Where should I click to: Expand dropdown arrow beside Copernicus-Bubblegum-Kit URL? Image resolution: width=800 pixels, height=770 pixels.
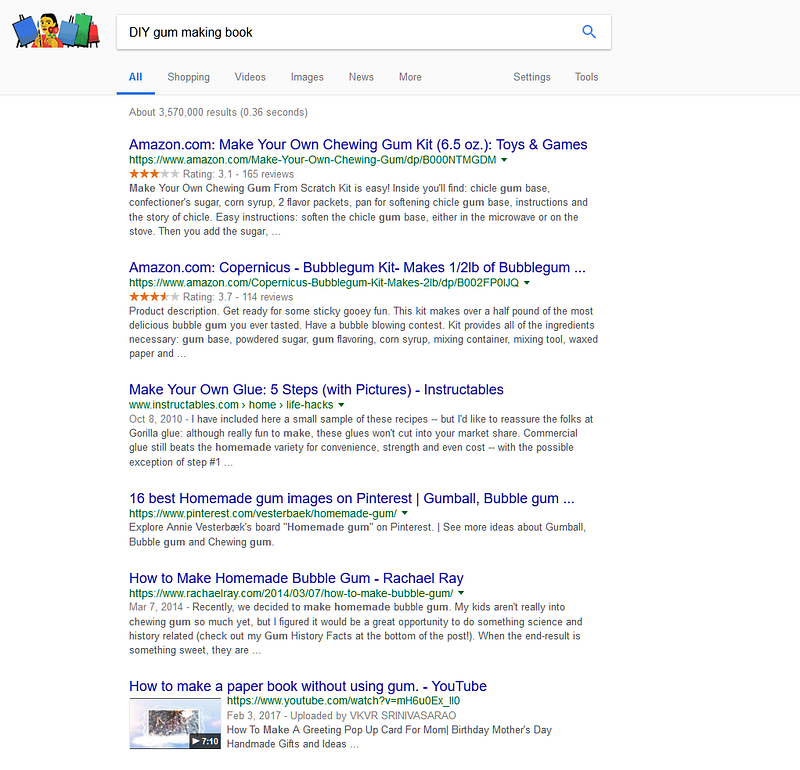(x=527, y=283)
